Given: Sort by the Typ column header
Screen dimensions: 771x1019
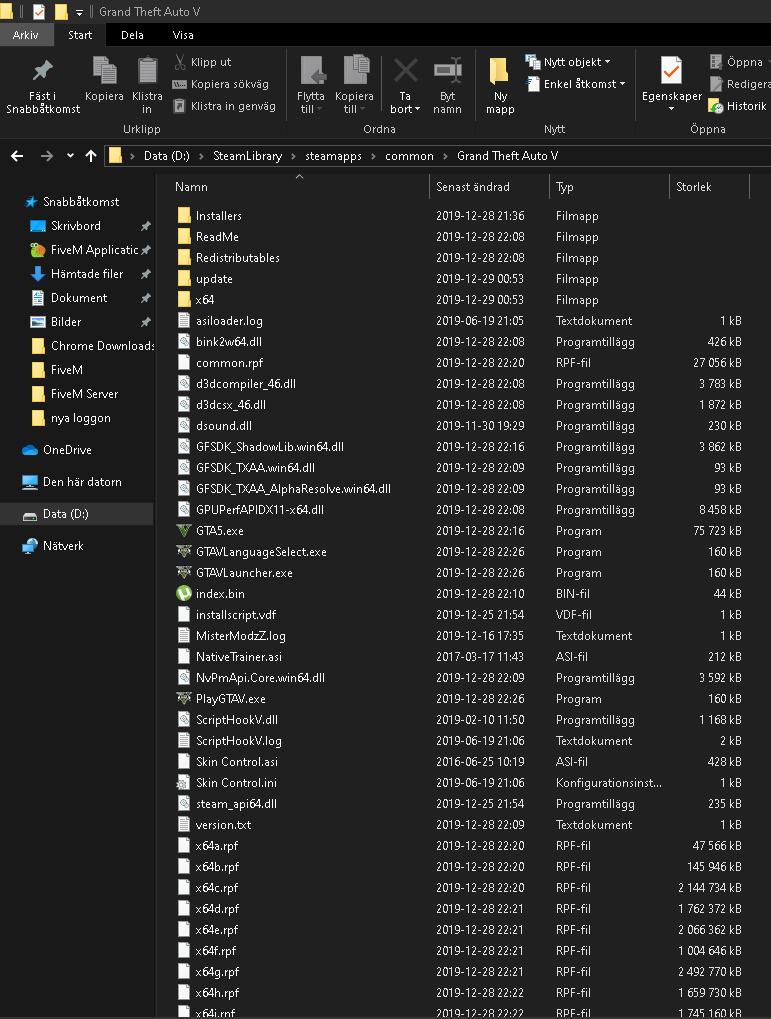Looking at the screenshot, I should (564, 187).
